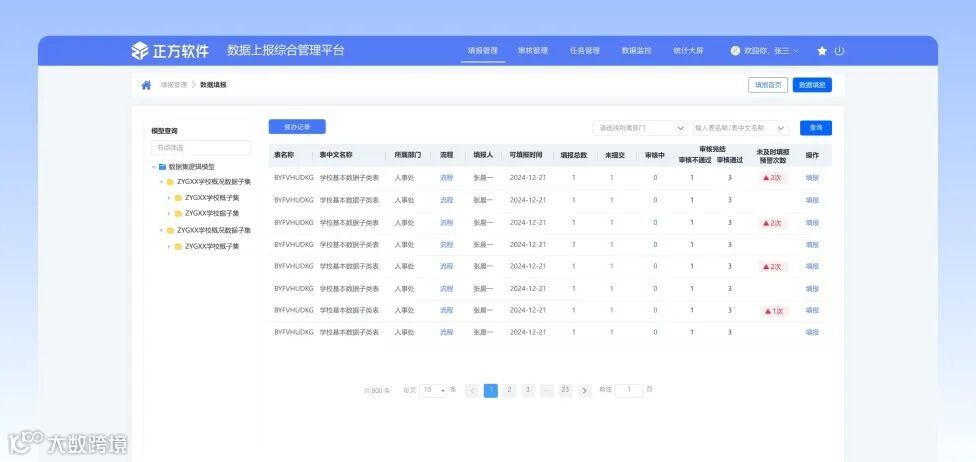Viewport: 976px width, 462px height.
Task: Expand the ZYGXX学校据子集 node arrow
Action: coord(169,214)
